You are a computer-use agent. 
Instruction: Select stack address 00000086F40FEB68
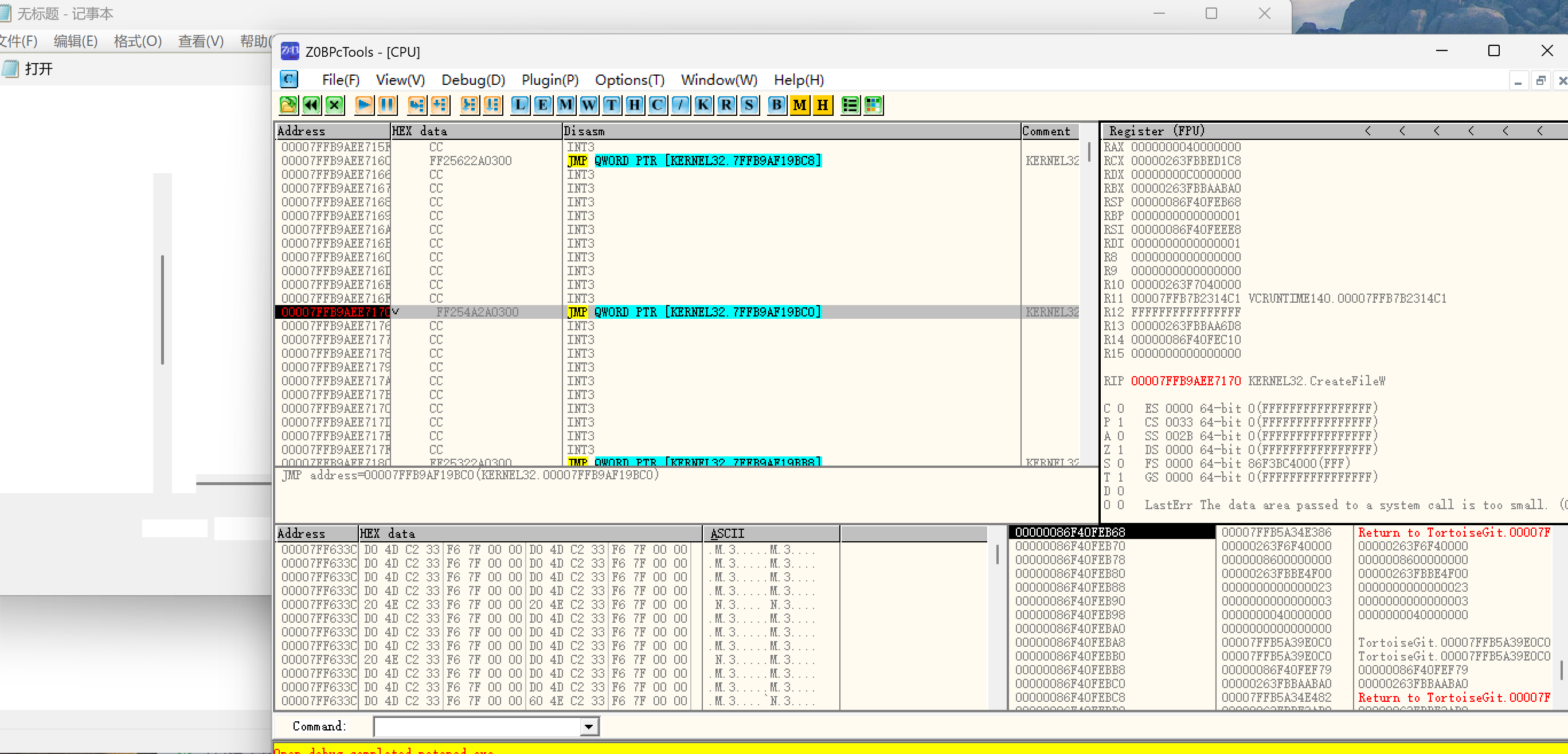(x=1069, y=532)
